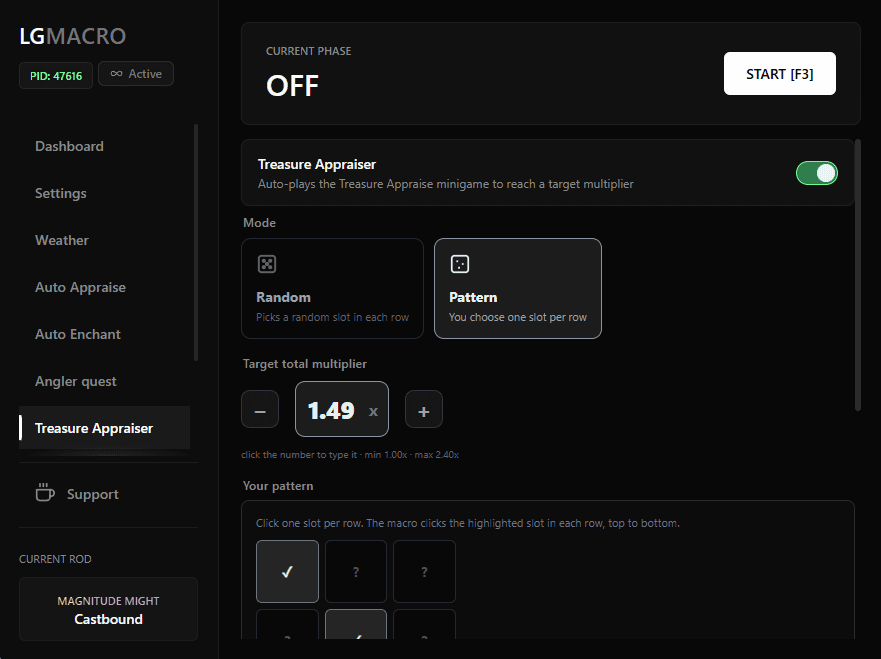Click the 'min 1.00x · max 2.40x' hint
Viewport: 881px width, 659px height.
411,455
